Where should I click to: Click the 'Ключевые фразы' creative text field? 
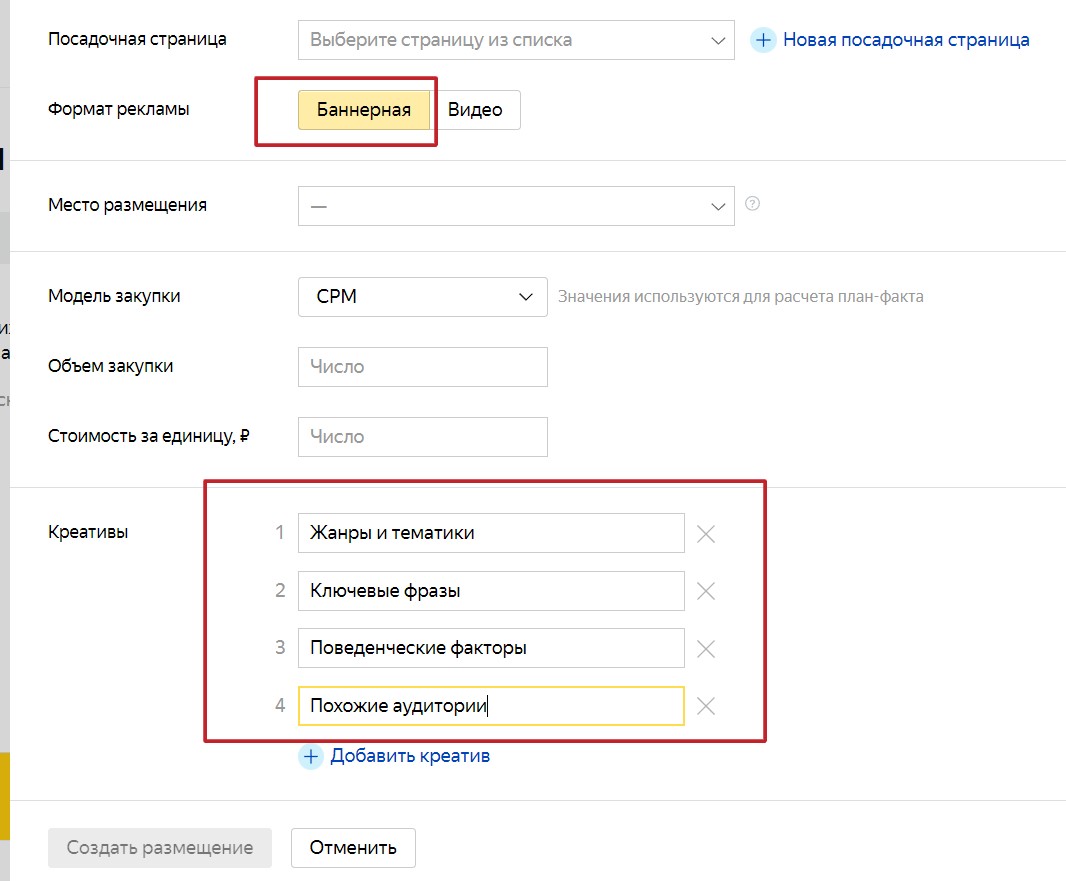click(x=490, y=591)
